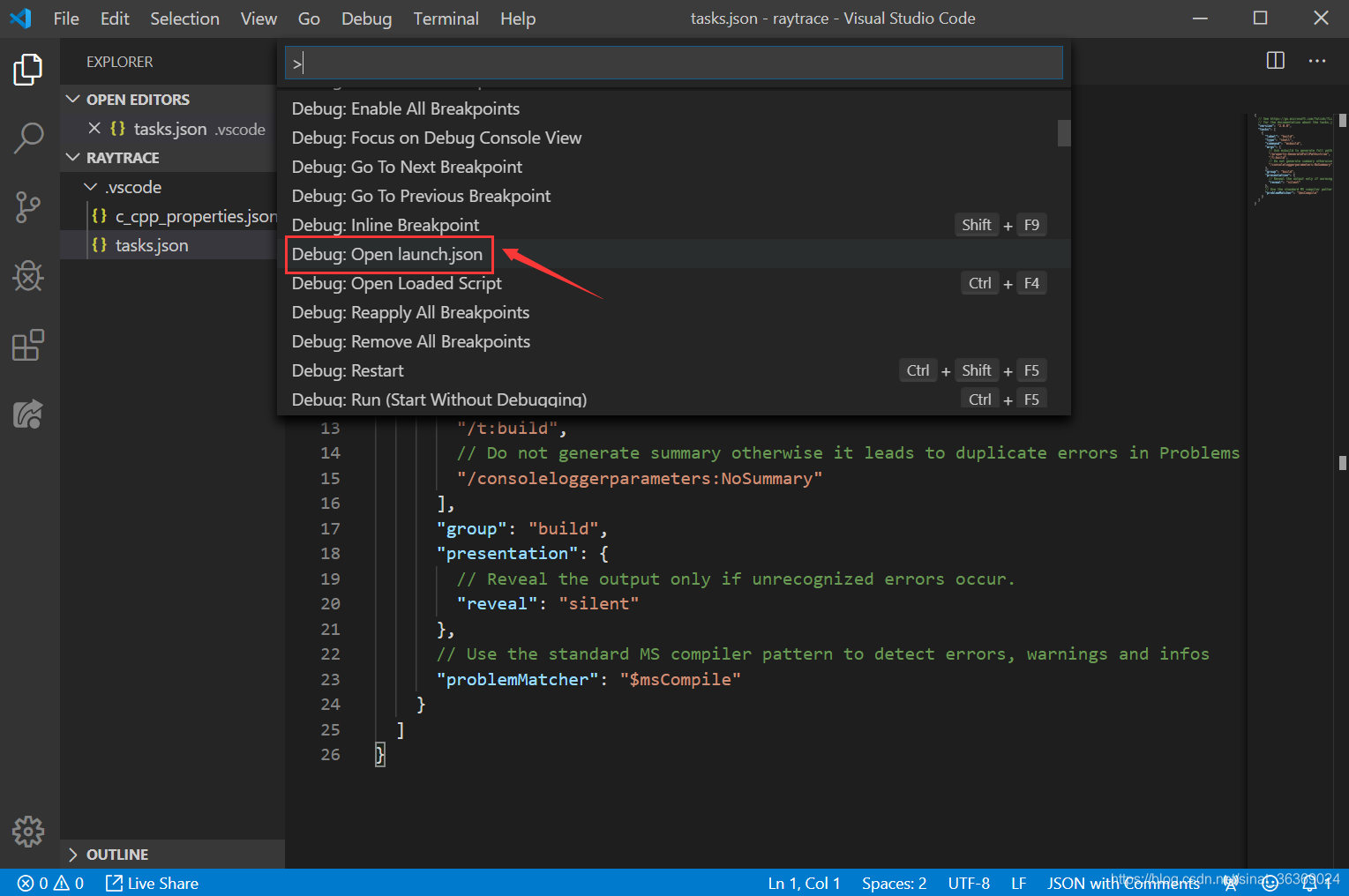Screen dimensions: 1349x896
Task: Choose Debug: Go To Next Breakpoint
Action: (674, 167)
